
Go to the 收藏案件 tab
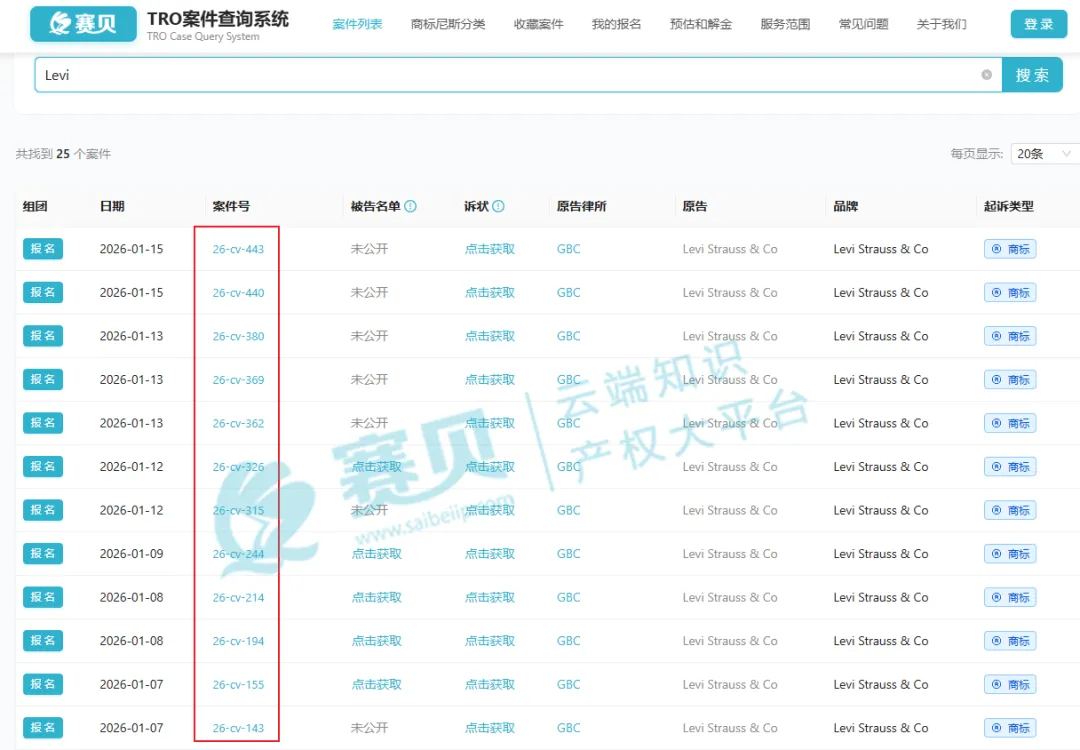click(x=538, y=24)
